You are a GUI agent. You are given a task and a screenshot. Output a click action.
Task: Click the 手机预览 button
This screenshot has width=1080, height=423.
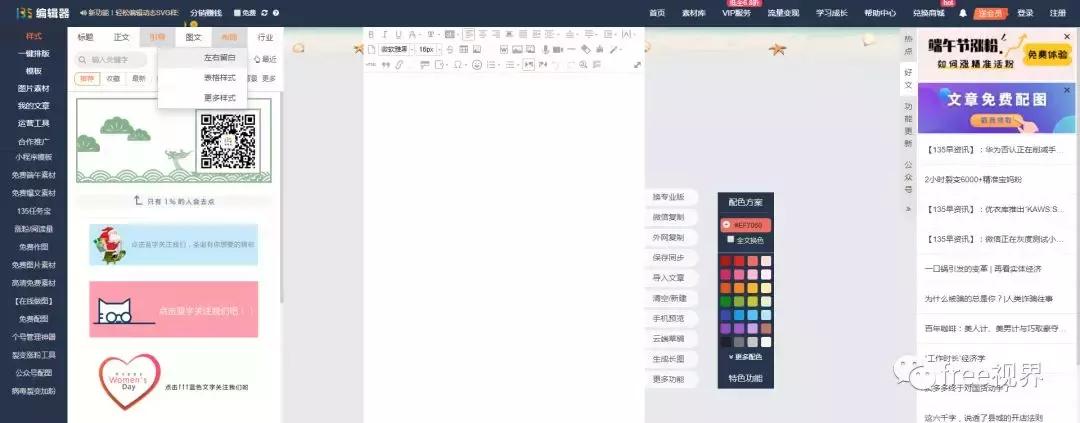point(669,318)
